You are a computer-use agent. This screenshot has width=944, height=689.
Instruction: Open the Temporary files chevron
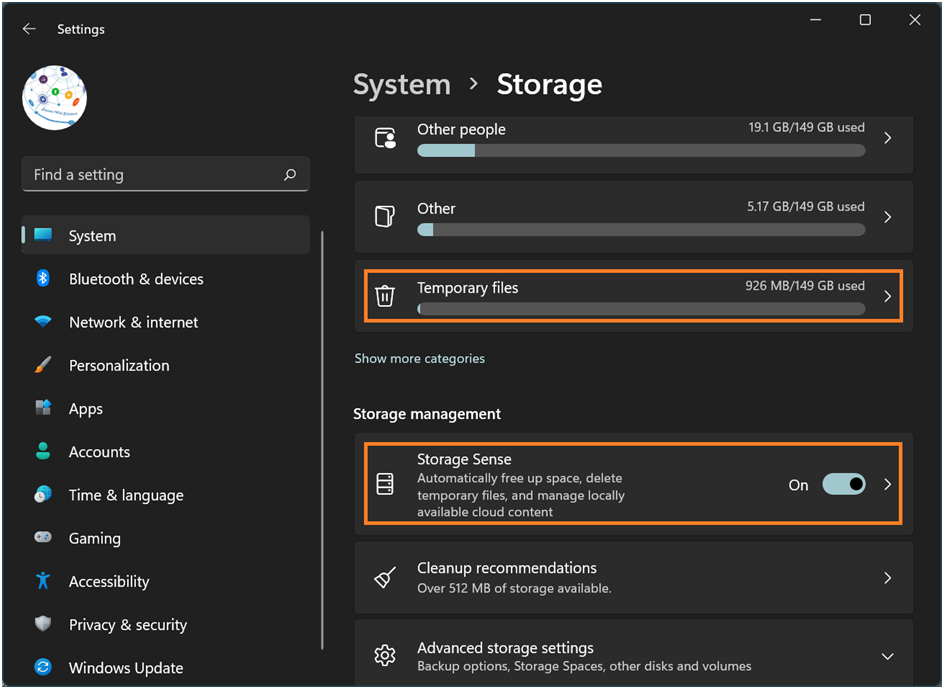887,296
